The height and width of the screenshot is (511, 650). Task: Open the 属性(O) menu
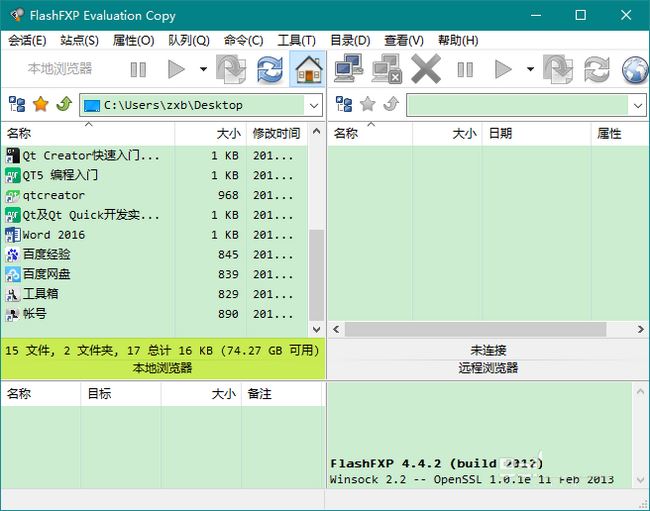coord(133,41)
